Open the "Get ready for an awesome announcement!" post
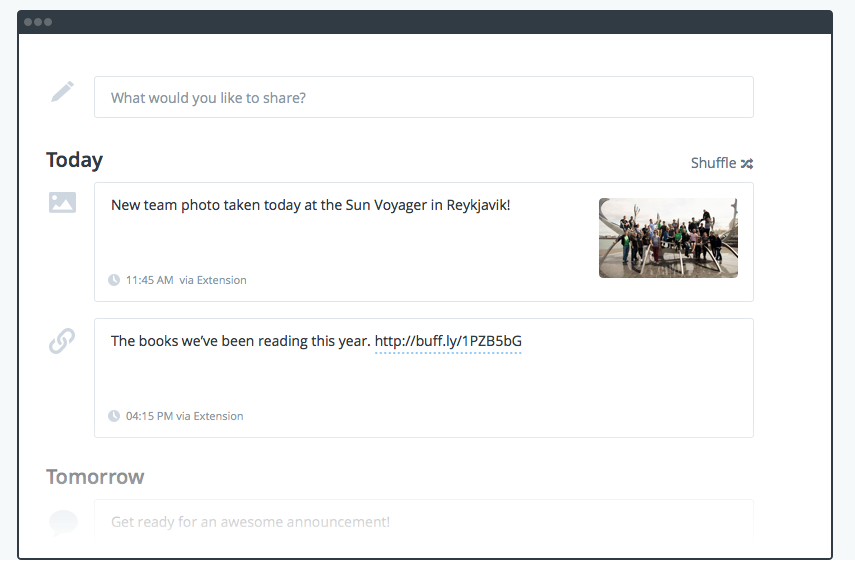855x575 pixels. click(424, 520)
